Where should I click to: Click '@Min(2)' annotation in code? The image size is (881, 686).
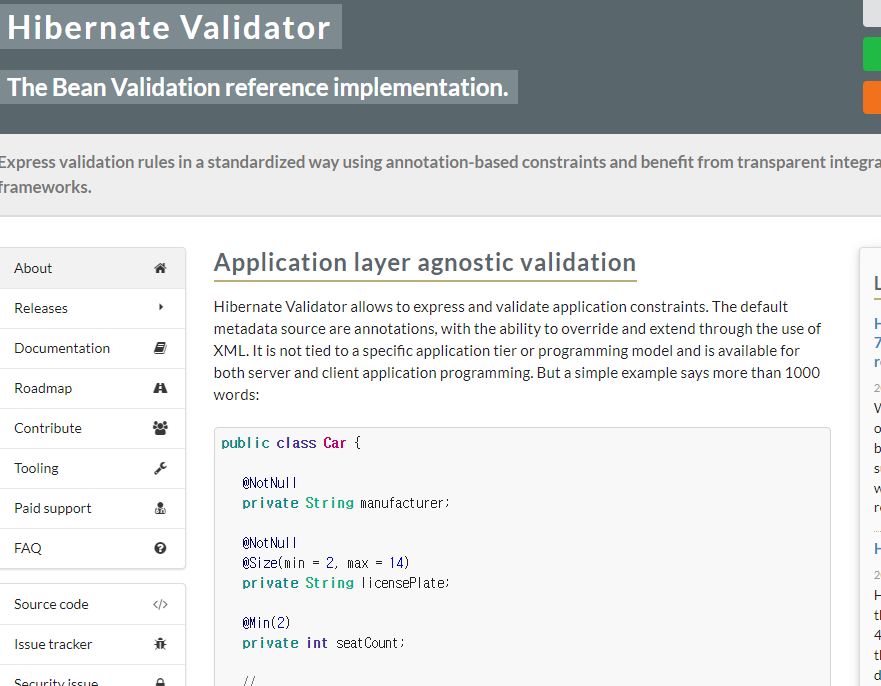click(266, 623)
